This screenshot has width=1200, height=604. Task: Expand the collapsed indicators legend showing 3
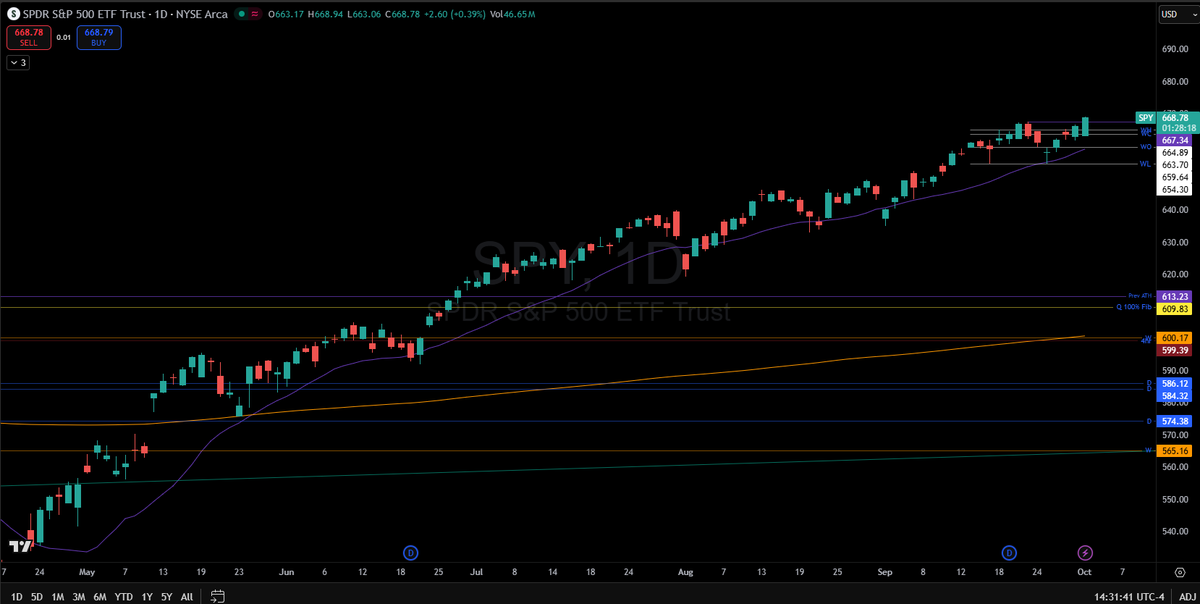click(x=19, y=62)
